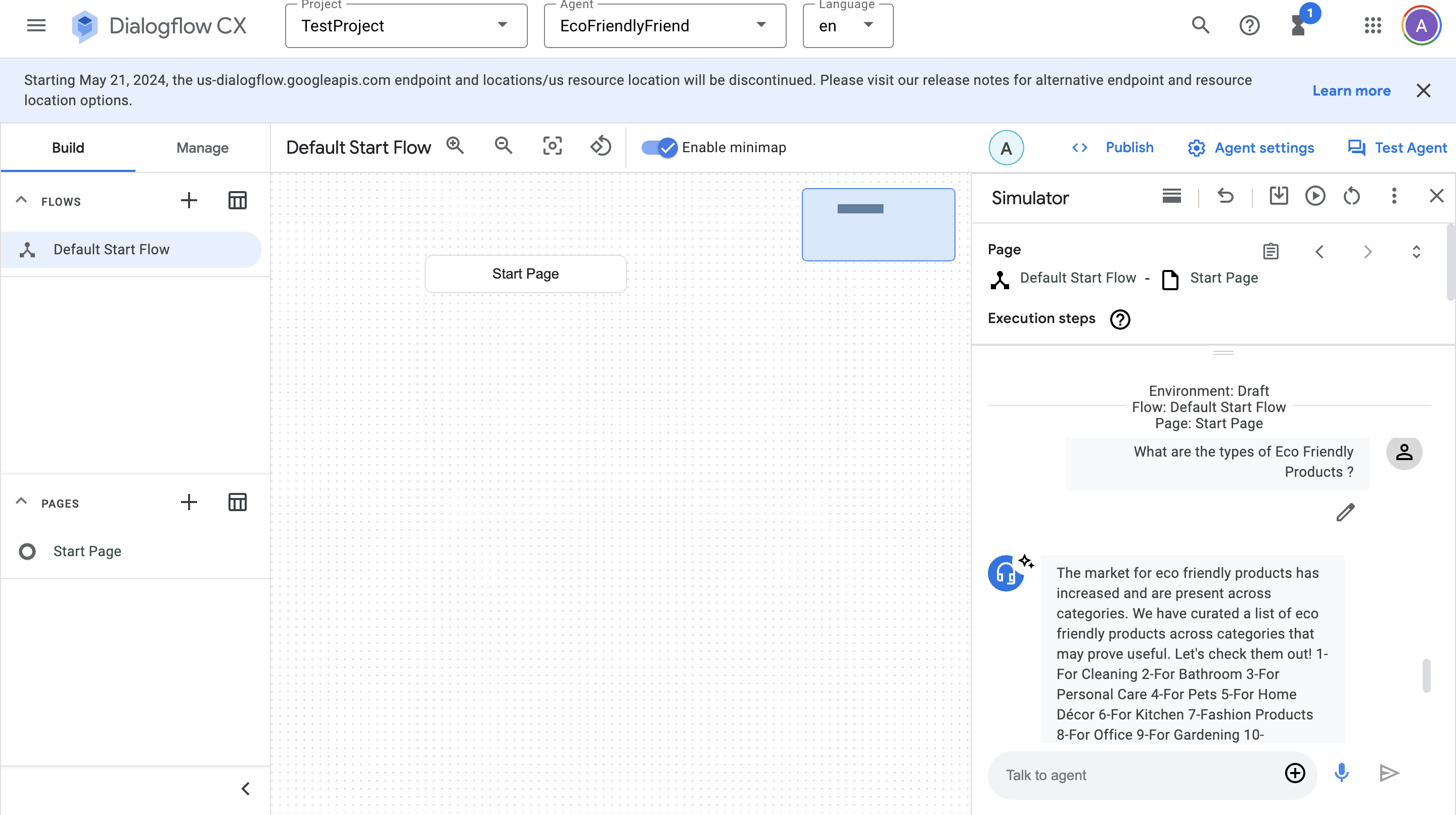Click the simulator chat scrollbar thumb
Screen dimensions: 1456x815
(1426, 675)
